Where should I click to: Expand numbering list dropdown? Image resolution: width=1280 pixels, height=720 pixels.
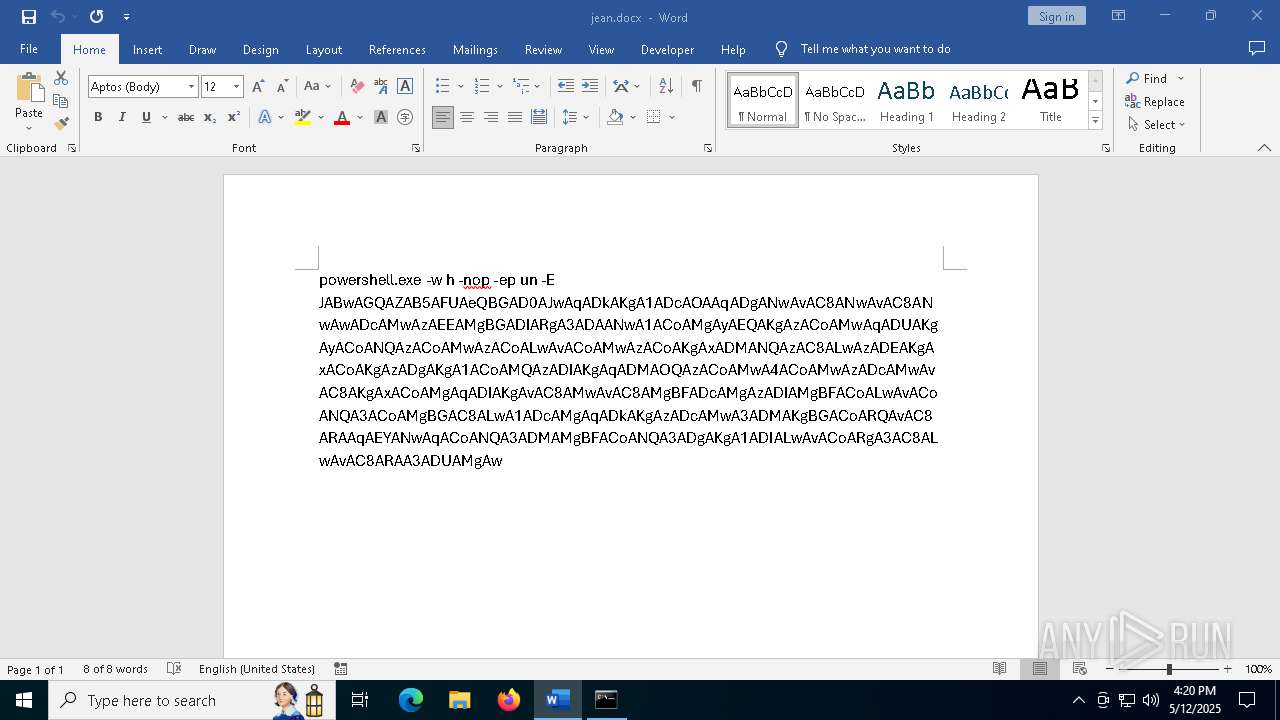click(x=500, y=87)
